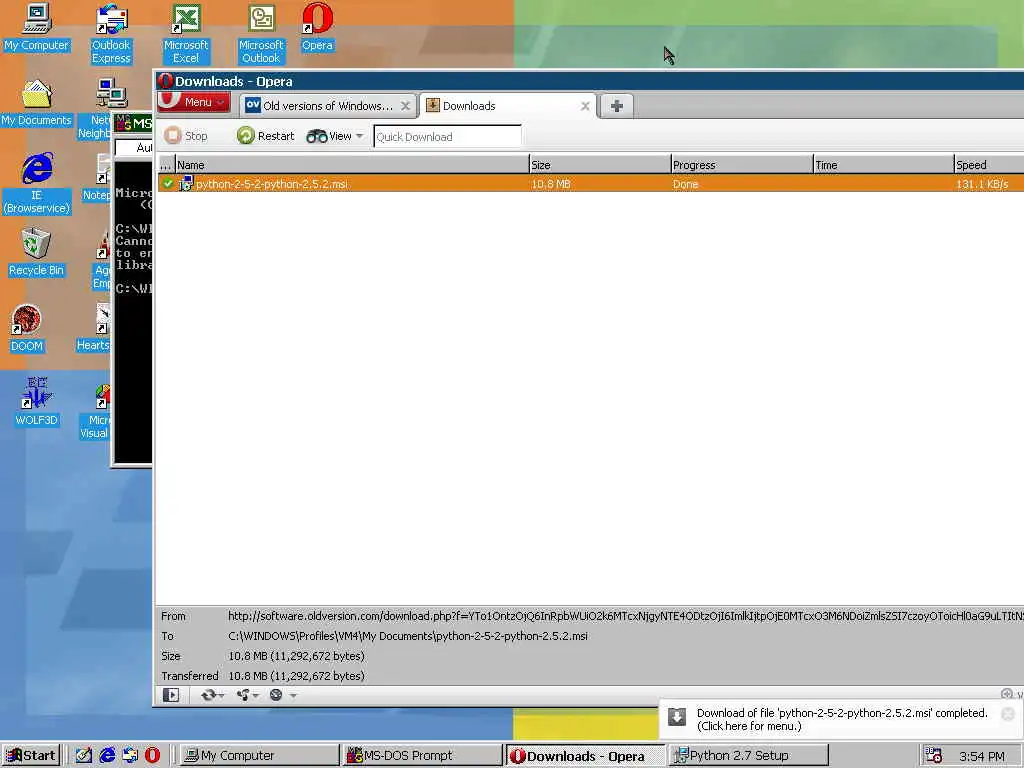Launch Opera from quick launch

click(x=152, y=756)
